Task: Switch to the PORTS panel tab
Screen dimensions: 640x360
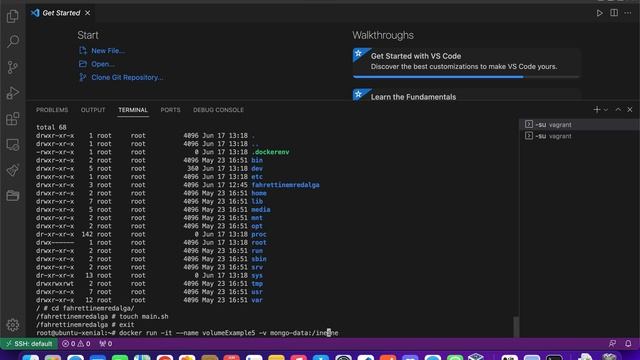Action: pos(170,110)
